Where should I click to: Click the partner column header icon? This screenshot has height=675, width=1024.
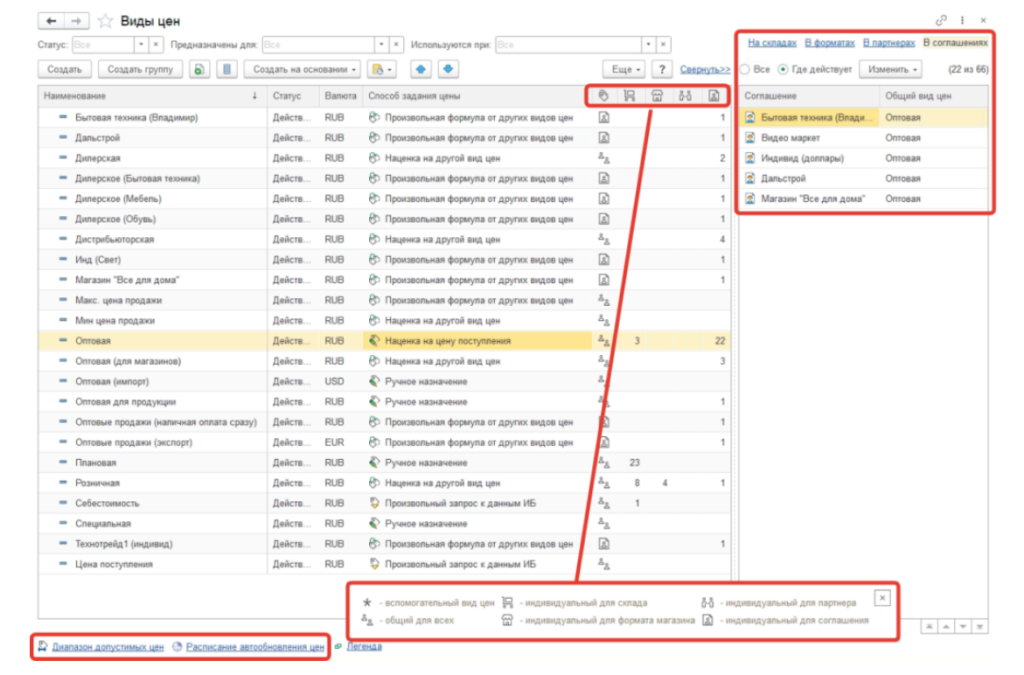685,96
